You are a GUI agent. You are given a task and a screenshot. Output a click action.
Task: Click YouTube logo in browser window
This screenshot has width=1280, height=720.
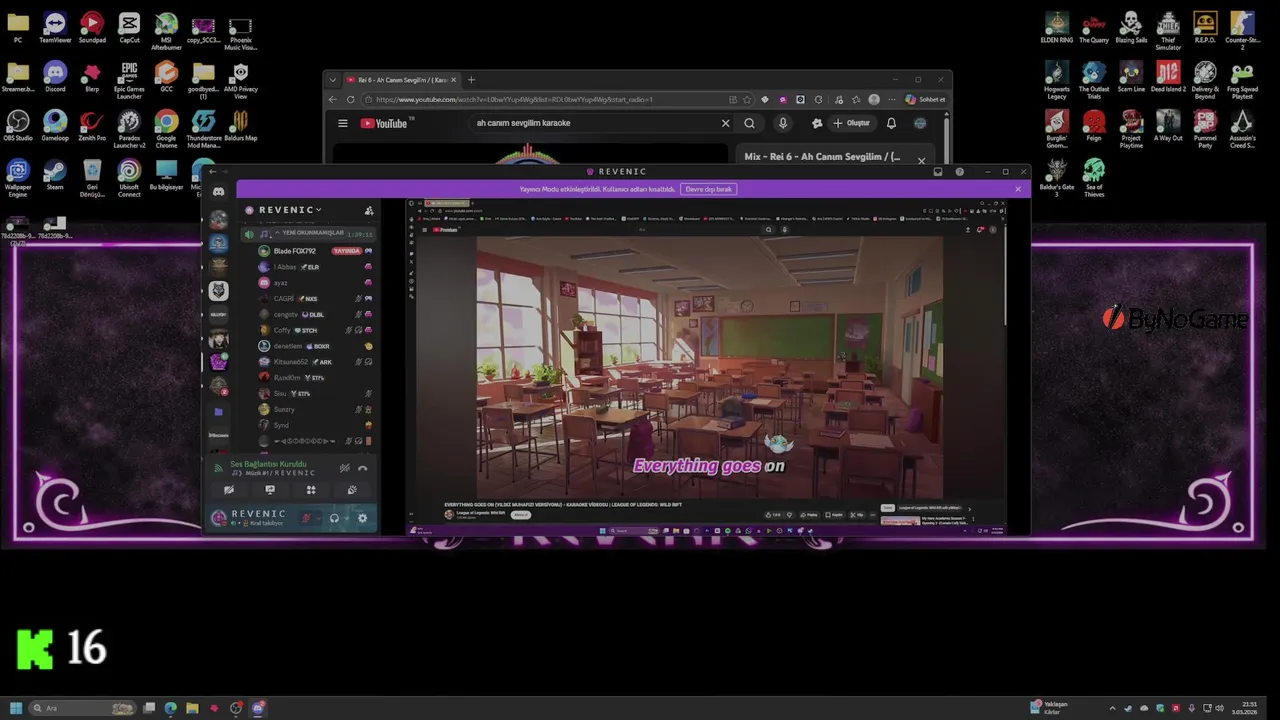coord(386,123)
